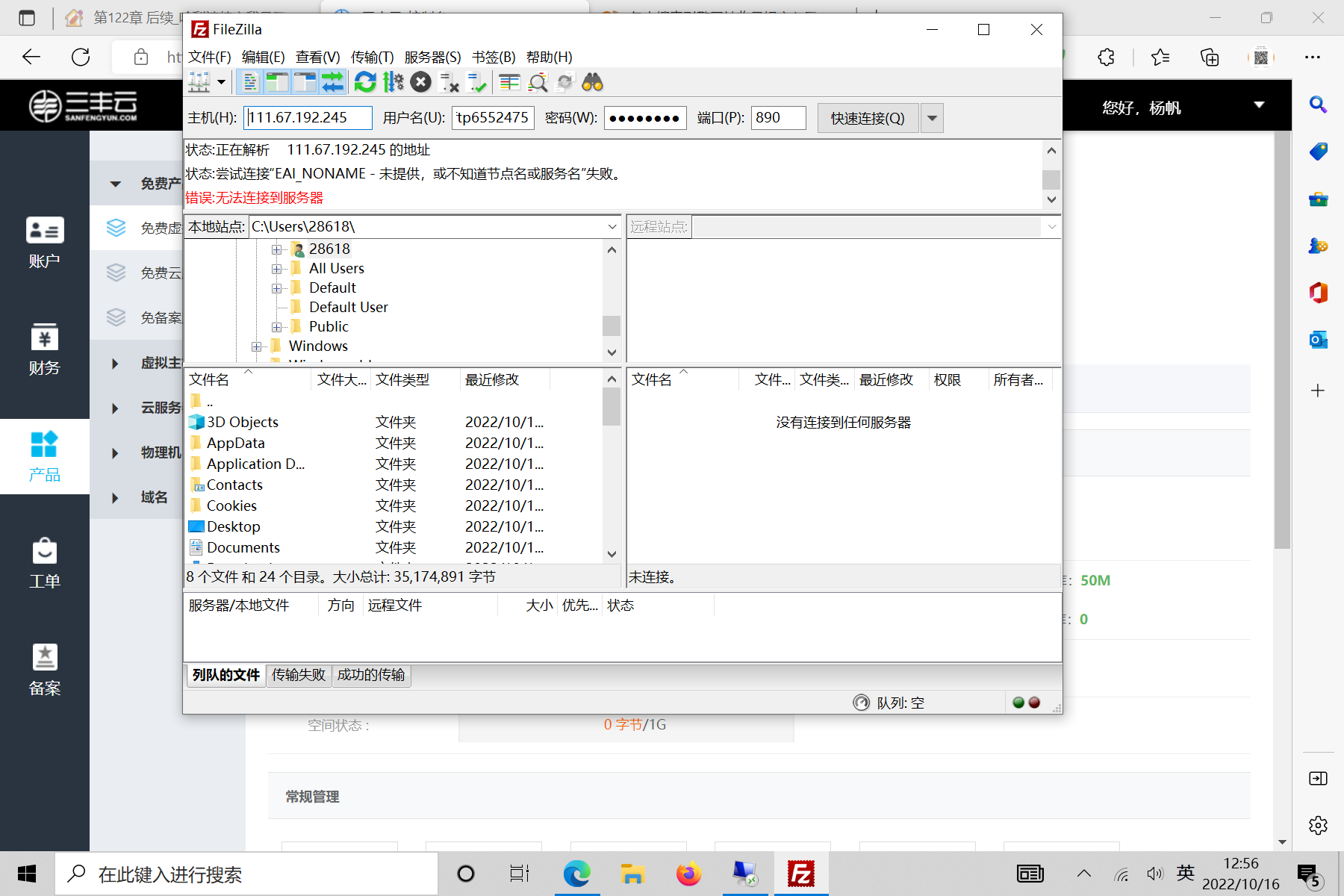This screenshot has width=1344, height=896.
Task: Toggle message log display
Action: [250, 82]
